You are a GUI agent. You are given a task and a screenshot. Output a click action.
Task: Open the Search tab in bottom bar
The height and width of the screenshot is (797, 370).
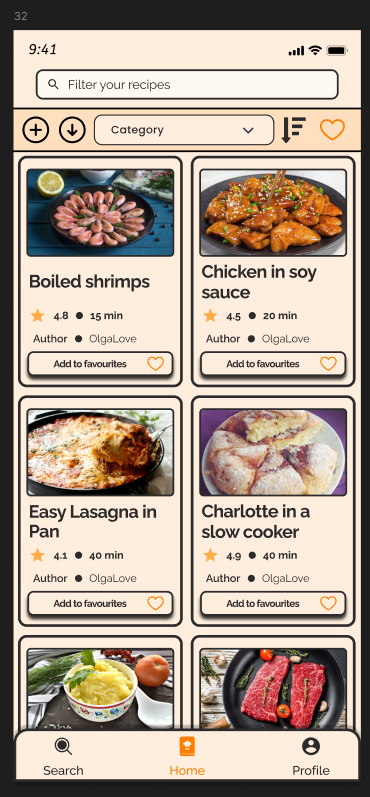(x=63, y=757)
